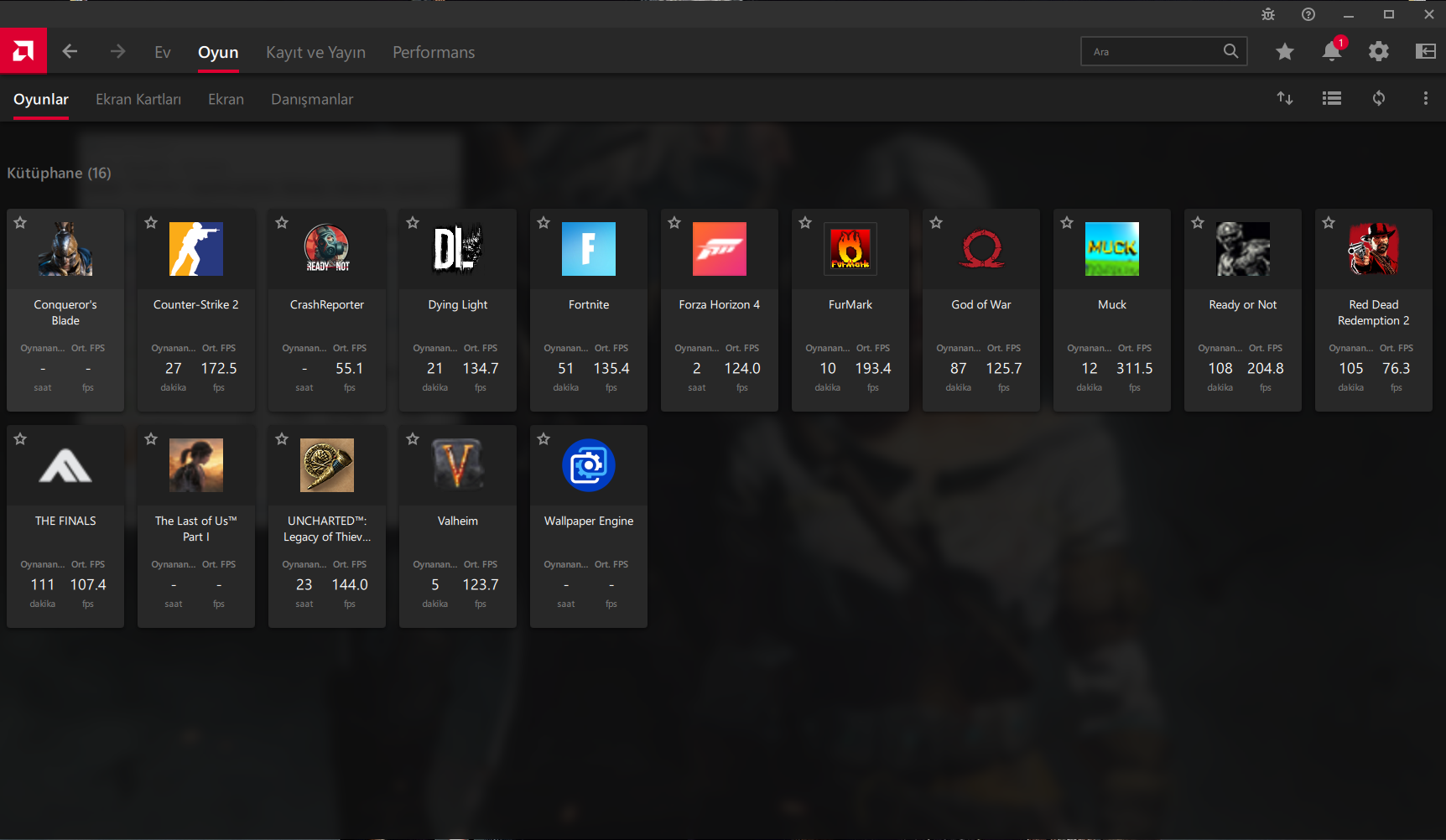Open the Ev tab
Image resolution: width=1446 pixels, height=840 pixels.
coord(163,52)
